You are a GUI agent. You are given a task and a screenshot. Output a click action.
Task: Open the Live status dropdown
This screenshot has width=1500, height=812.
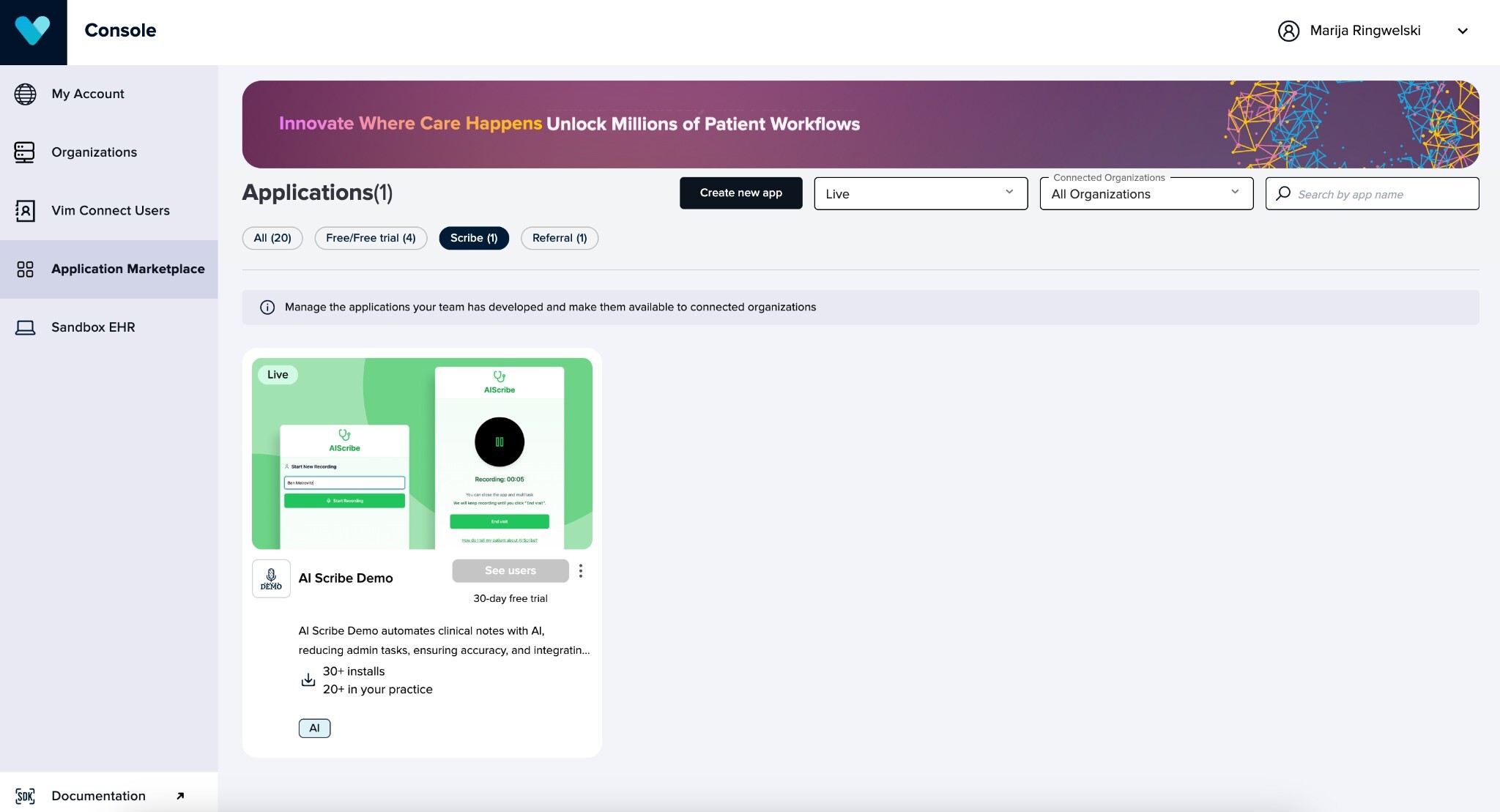[921, 193]
